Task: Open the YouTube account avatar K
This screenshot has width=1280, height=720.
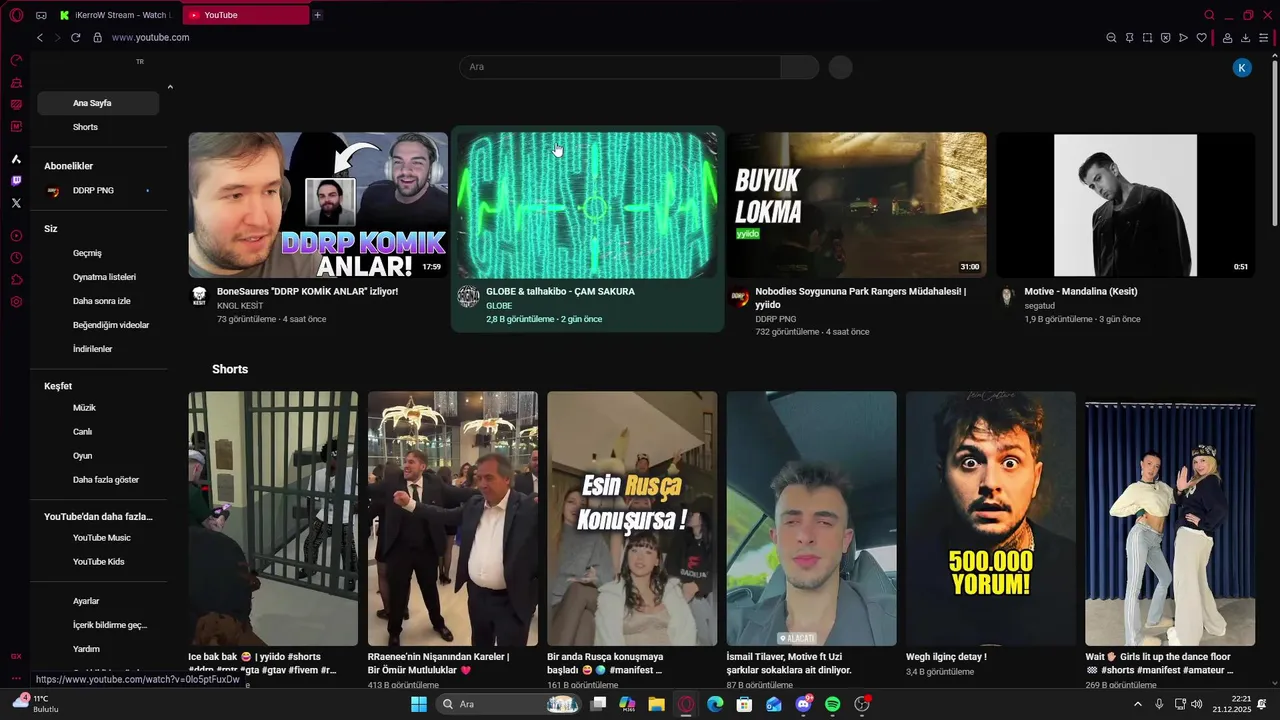Action: [1242, 67]
